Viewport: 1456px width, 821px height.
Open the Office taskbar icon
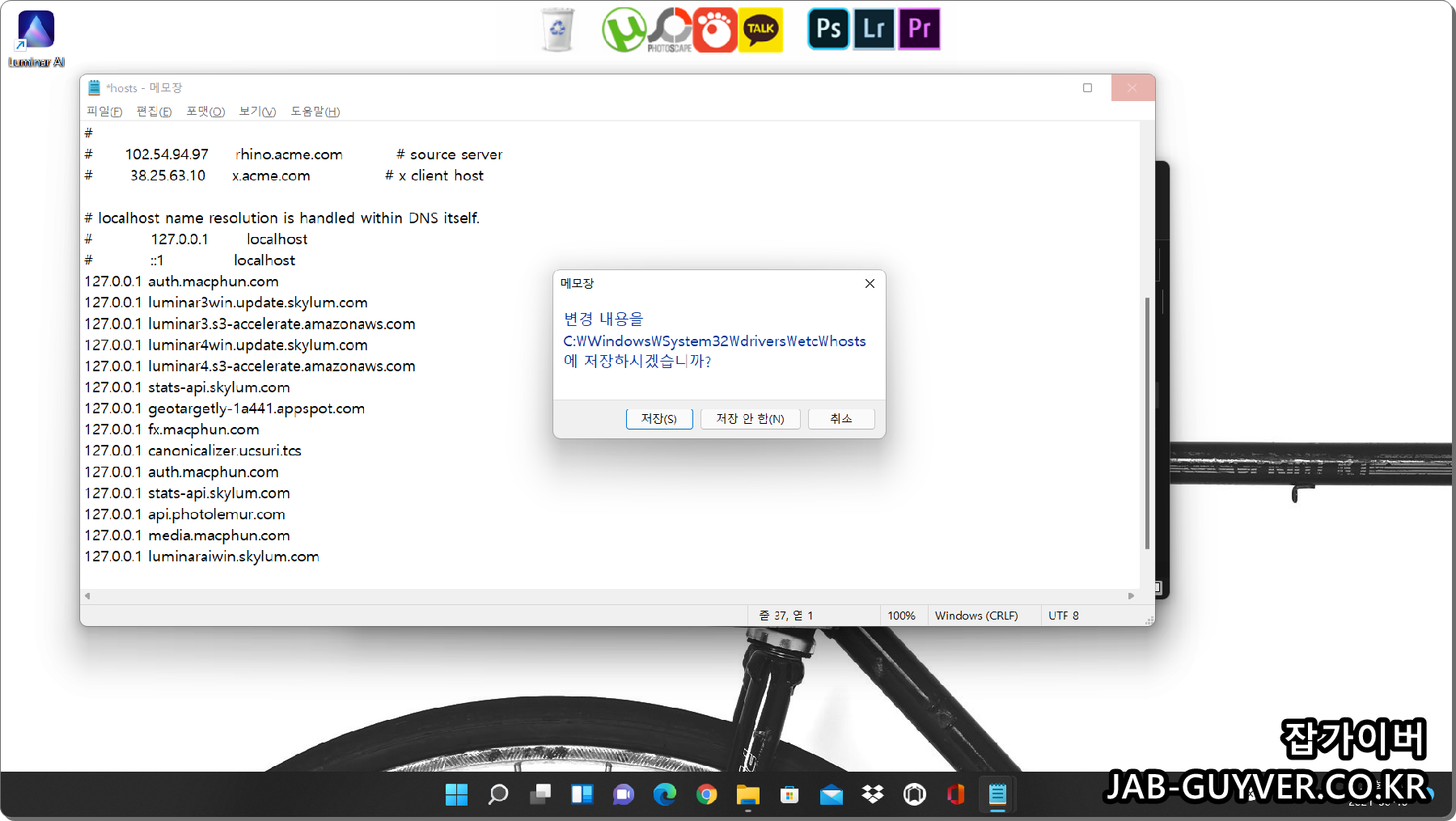(956, 795)
